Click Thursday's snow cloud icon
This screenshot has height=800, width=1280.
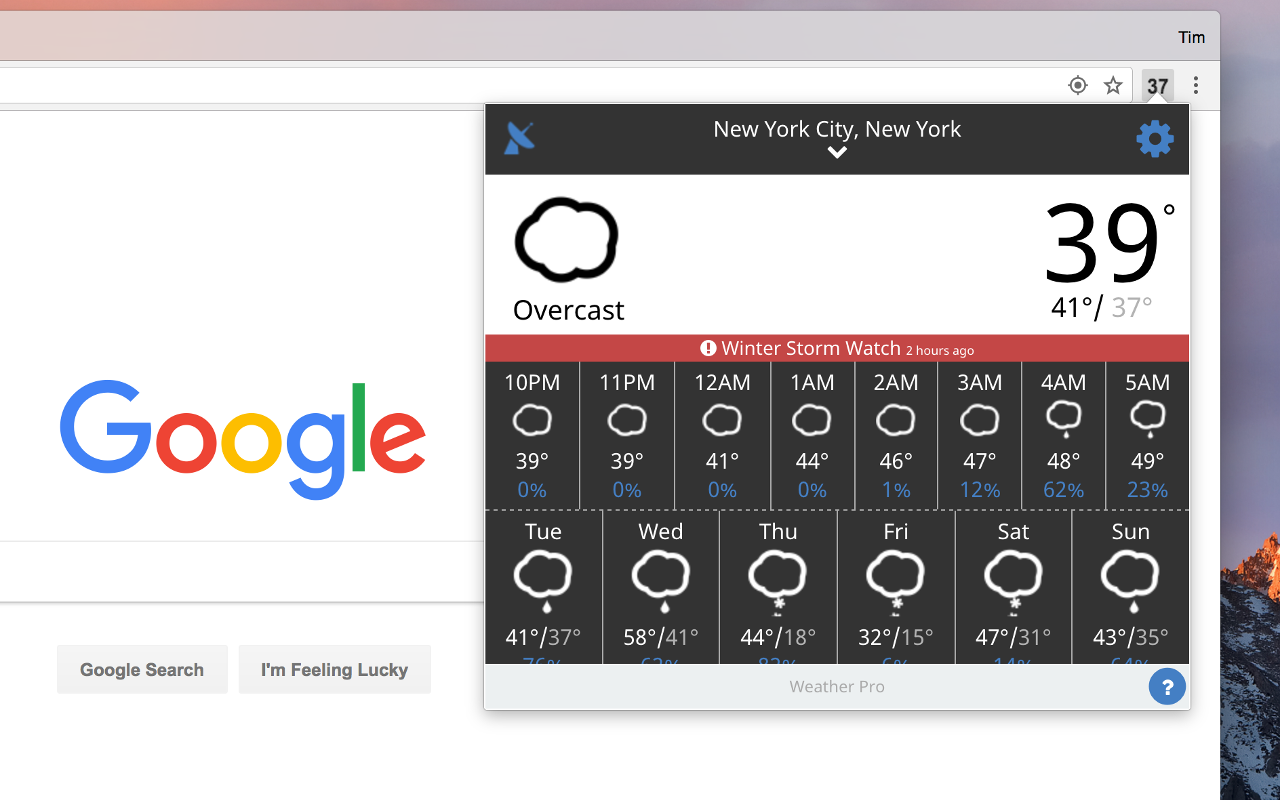[778, 578]
